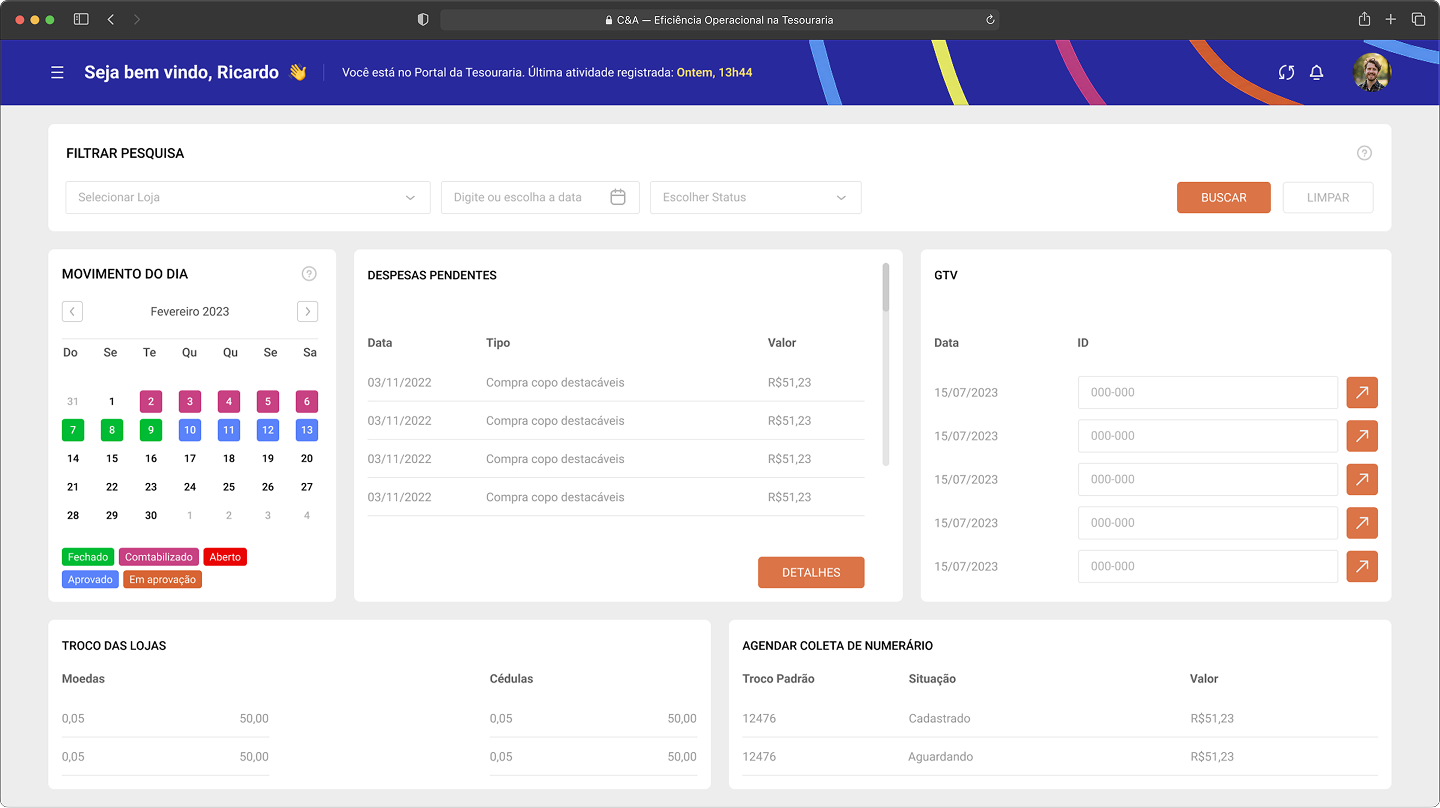Image resolution: width=1440 pixels, height=808 pixels.
Task: Open GTV entry in first row
Action: point(1362,392)
